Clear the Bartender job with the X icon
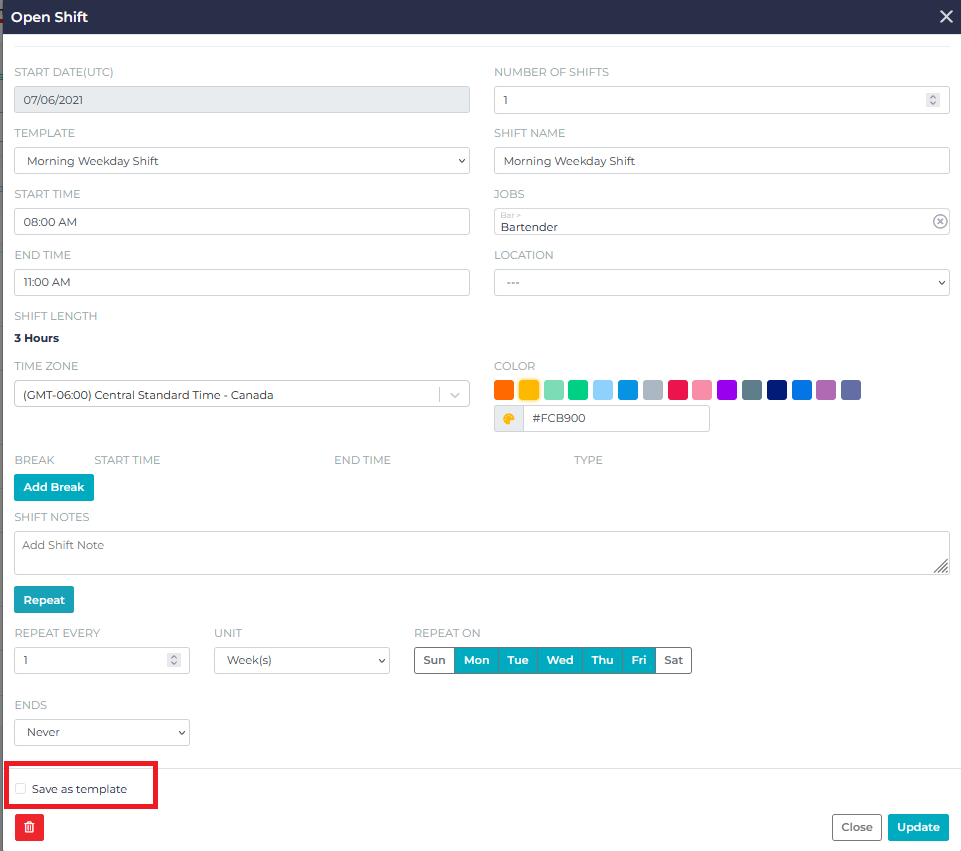 tap(940, 221)
